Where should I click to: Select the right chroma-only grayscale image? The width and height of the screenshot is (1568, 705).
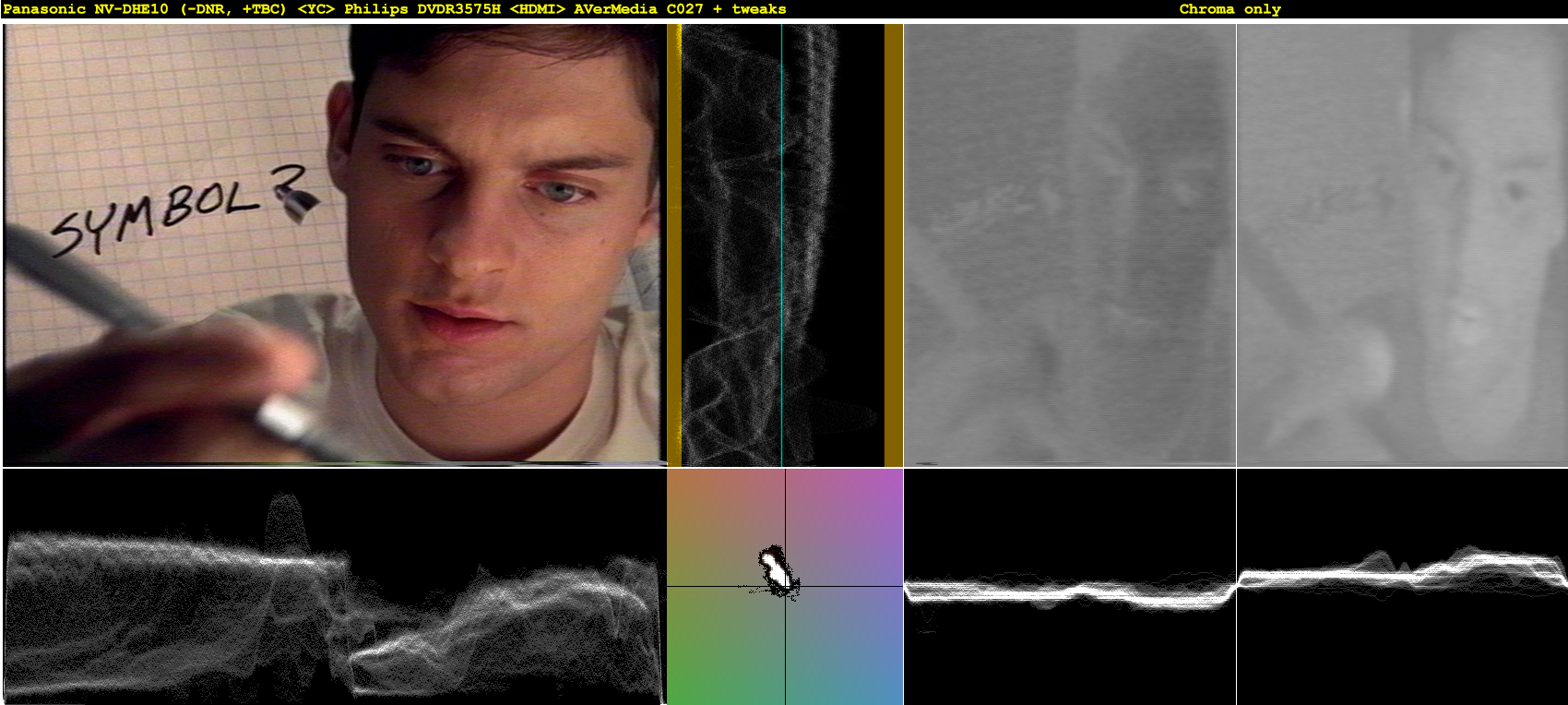1402,245
